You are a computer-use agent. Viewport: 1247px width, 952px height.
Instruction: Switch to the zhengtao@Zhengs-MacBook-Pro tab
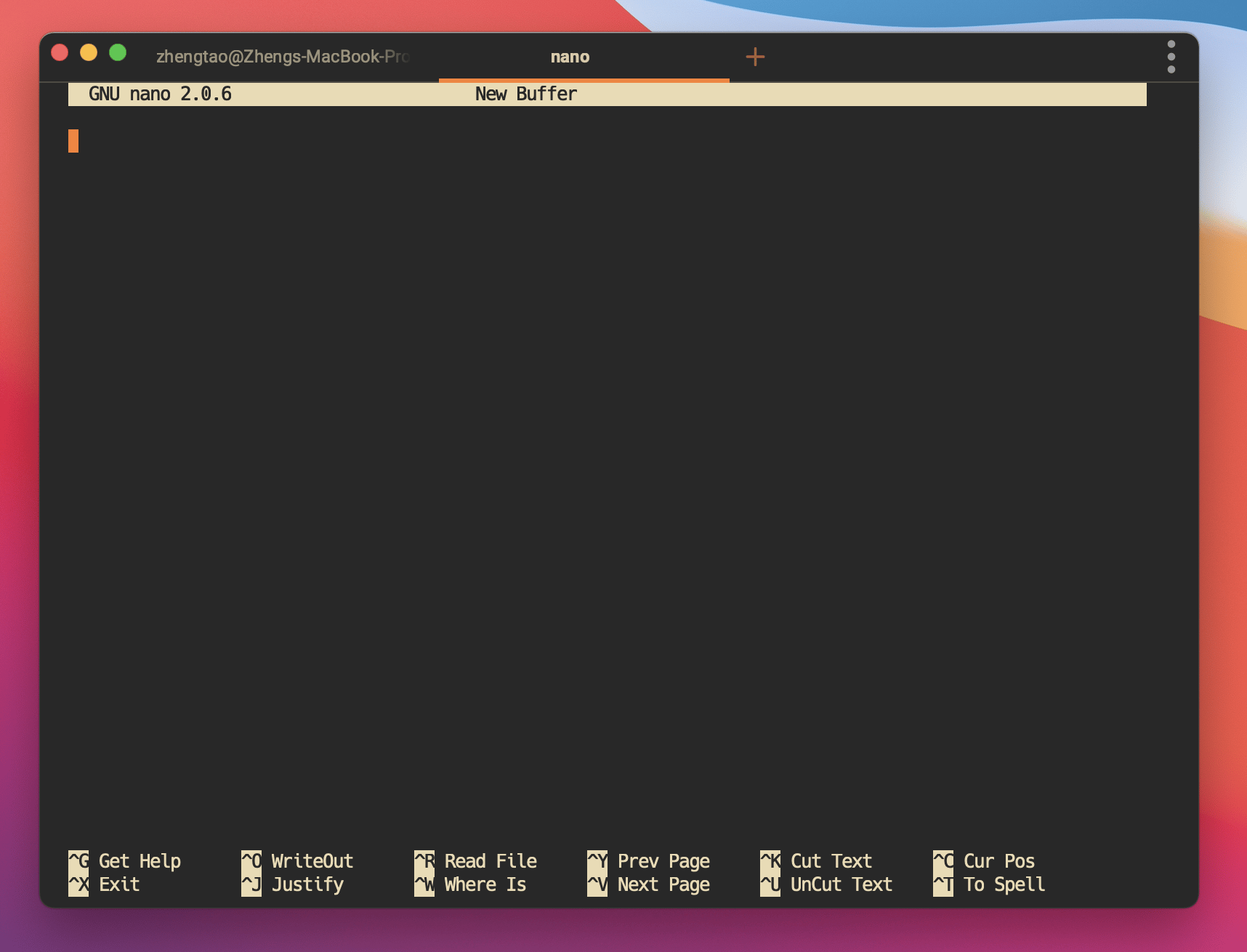[282, 57]
